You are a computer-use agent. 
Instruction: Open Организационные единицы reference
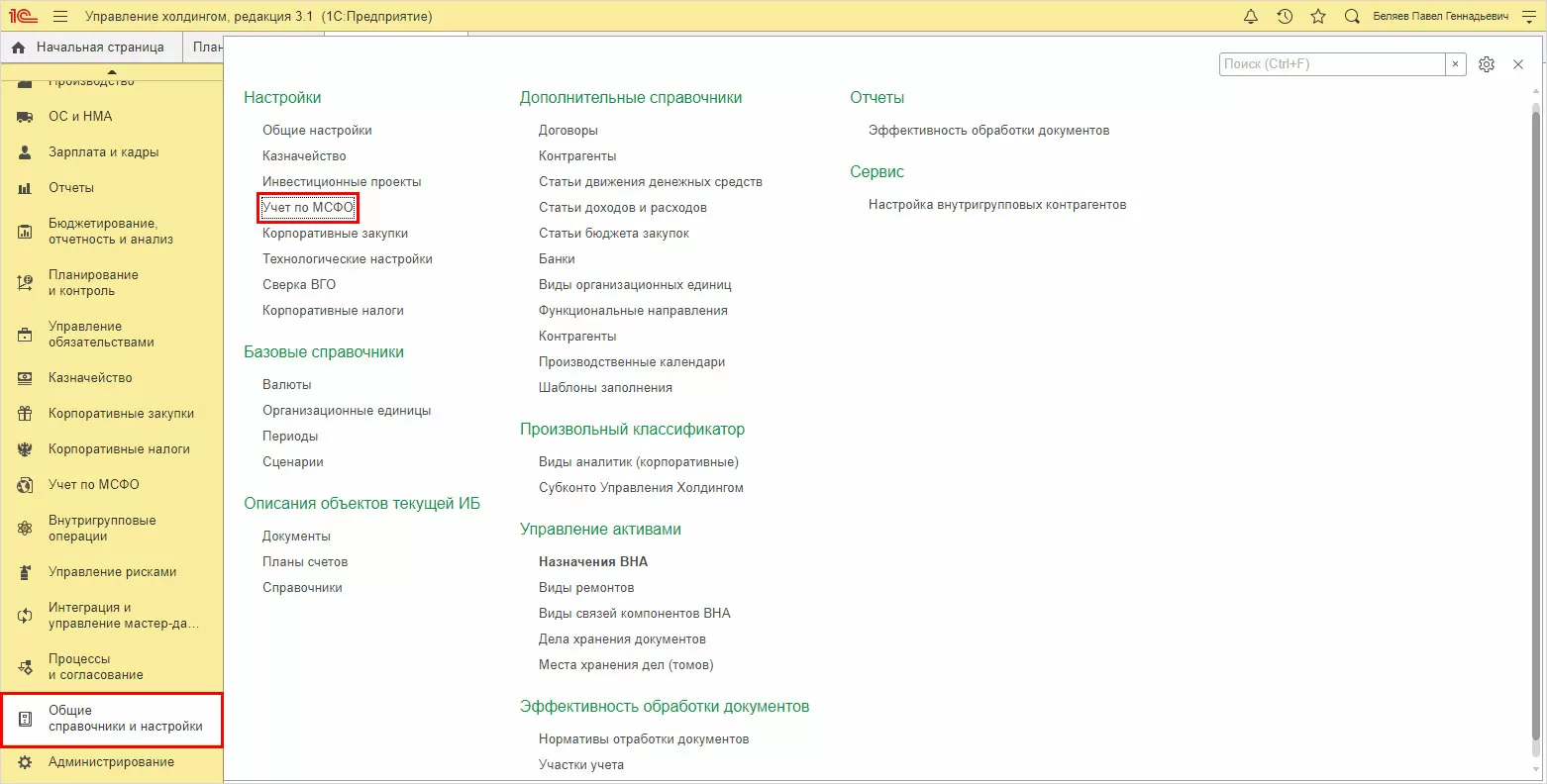pyautogui.click(x=347, y=410)
